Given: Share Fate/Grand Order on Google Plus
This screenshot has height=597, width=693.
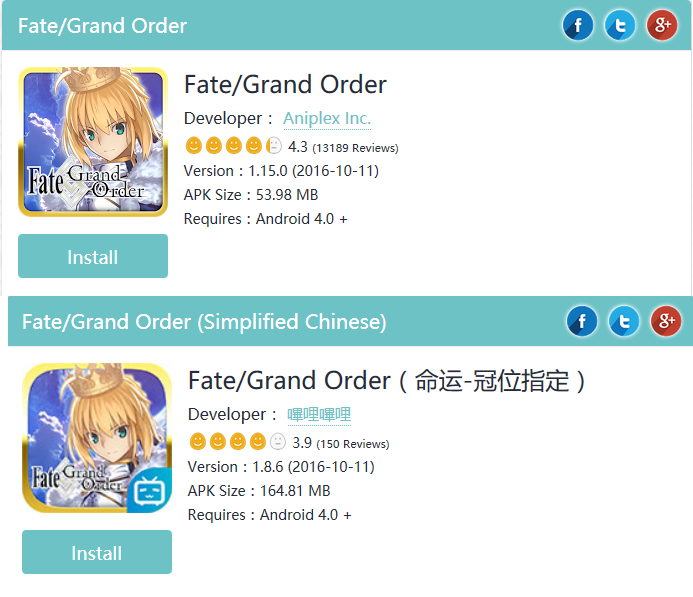Looking at the screenshot, I should tap(662, 25).
